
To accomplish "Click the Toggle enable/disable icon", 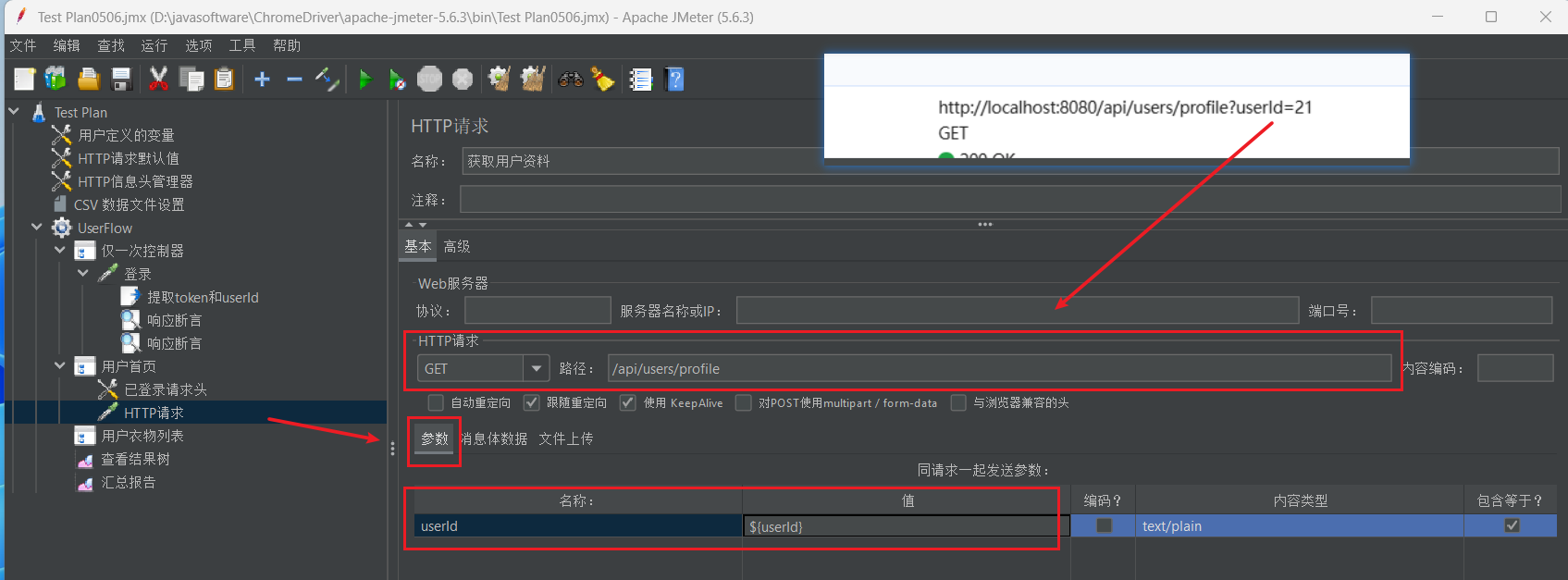I will 327,80.
